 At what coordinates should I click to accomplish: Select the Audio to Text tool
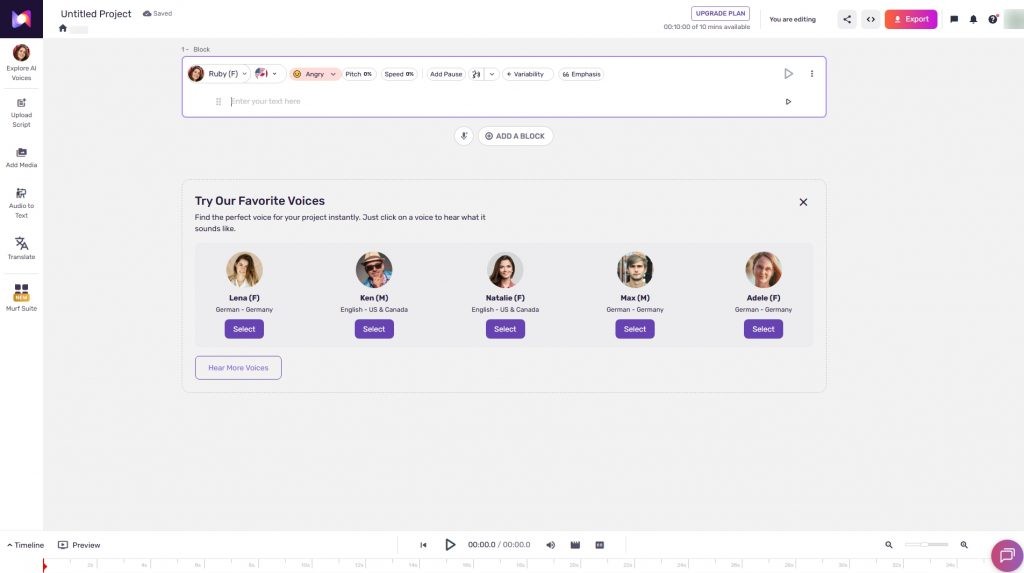click(x=21, y=201)
